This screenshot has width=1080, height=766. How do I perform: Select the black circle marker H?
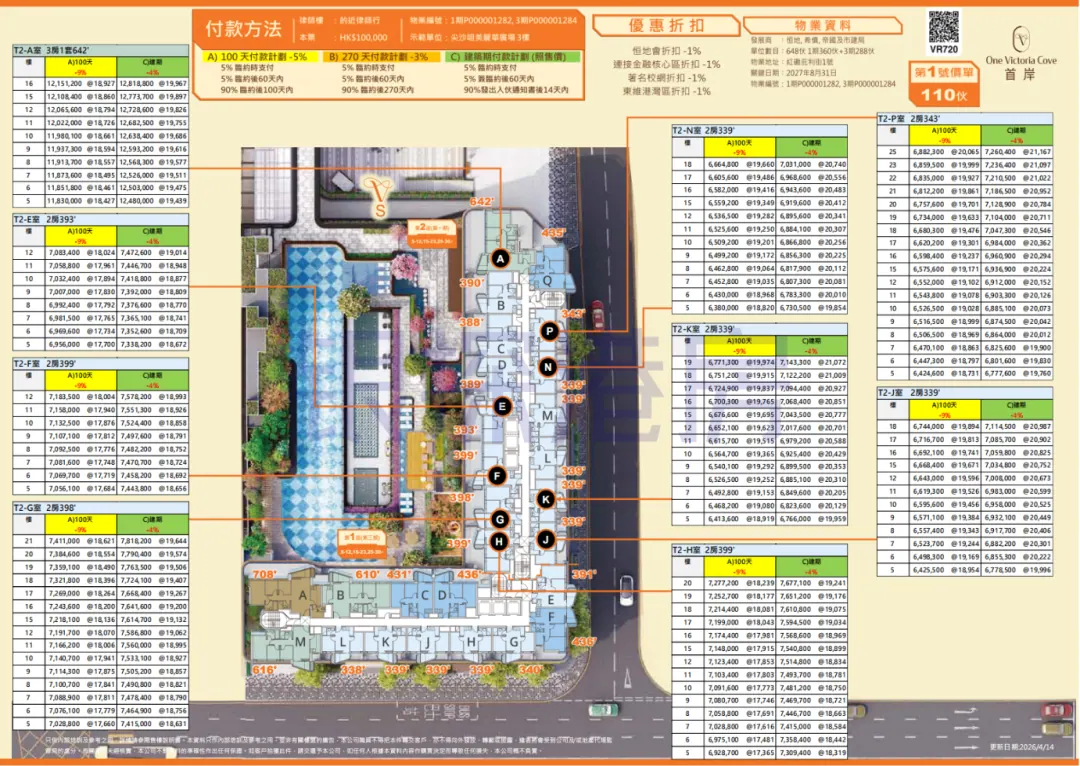(499, 541)
